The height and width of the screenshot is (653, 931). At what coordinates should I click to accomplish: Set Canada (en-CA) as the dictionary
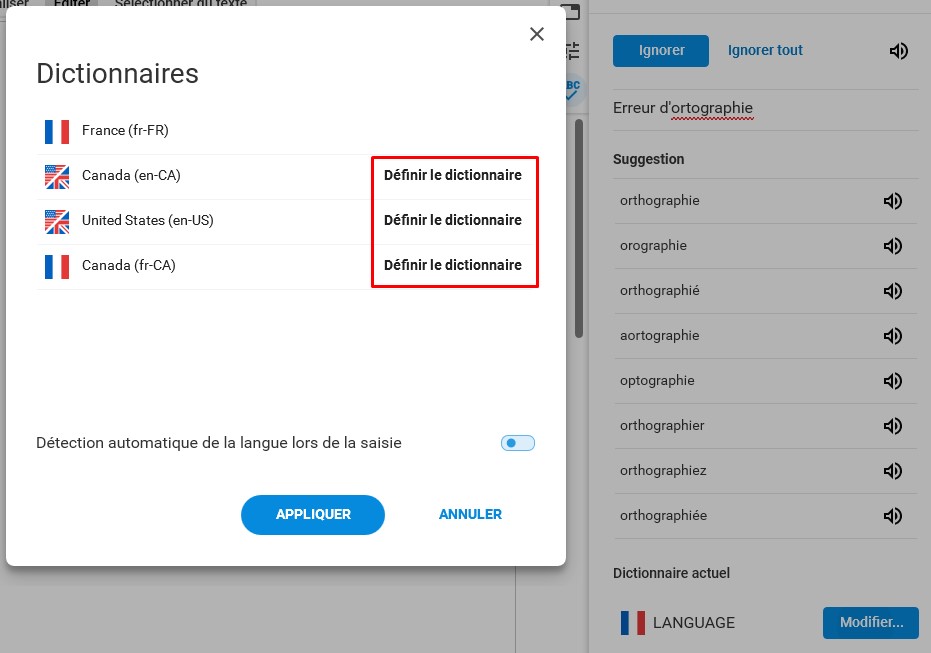(452, 175)
